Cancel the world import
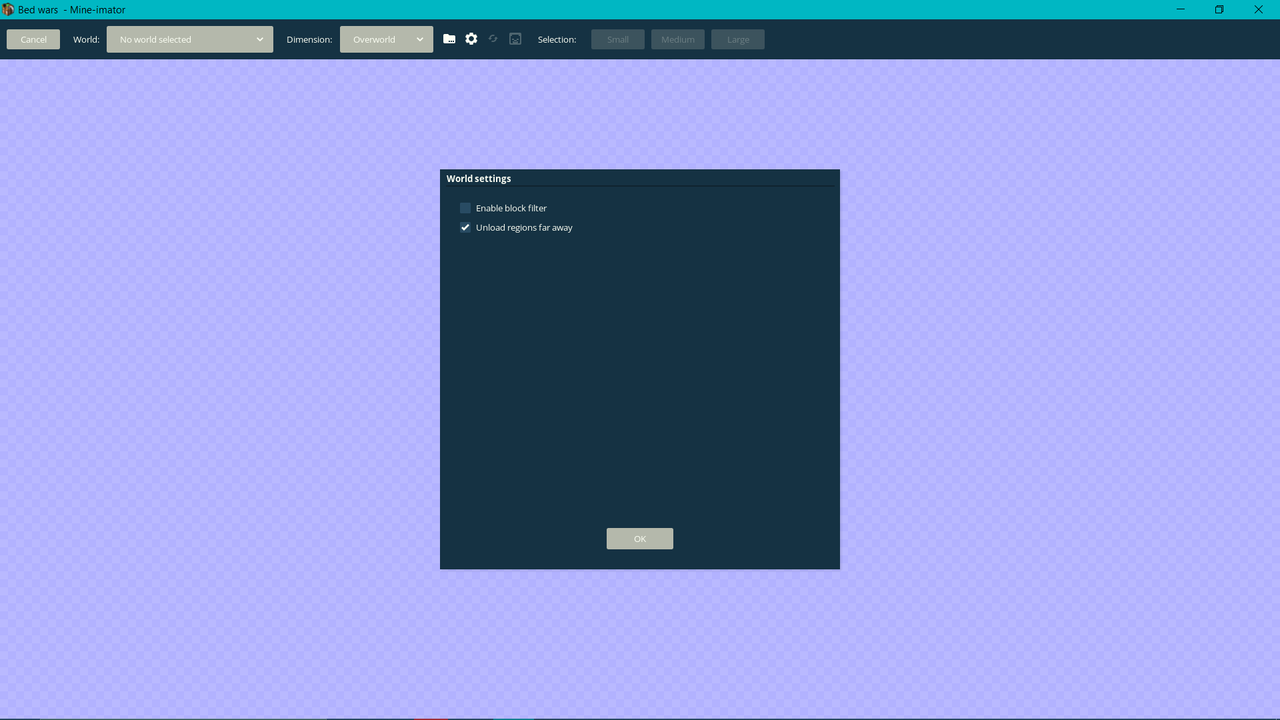 point(32,39)
